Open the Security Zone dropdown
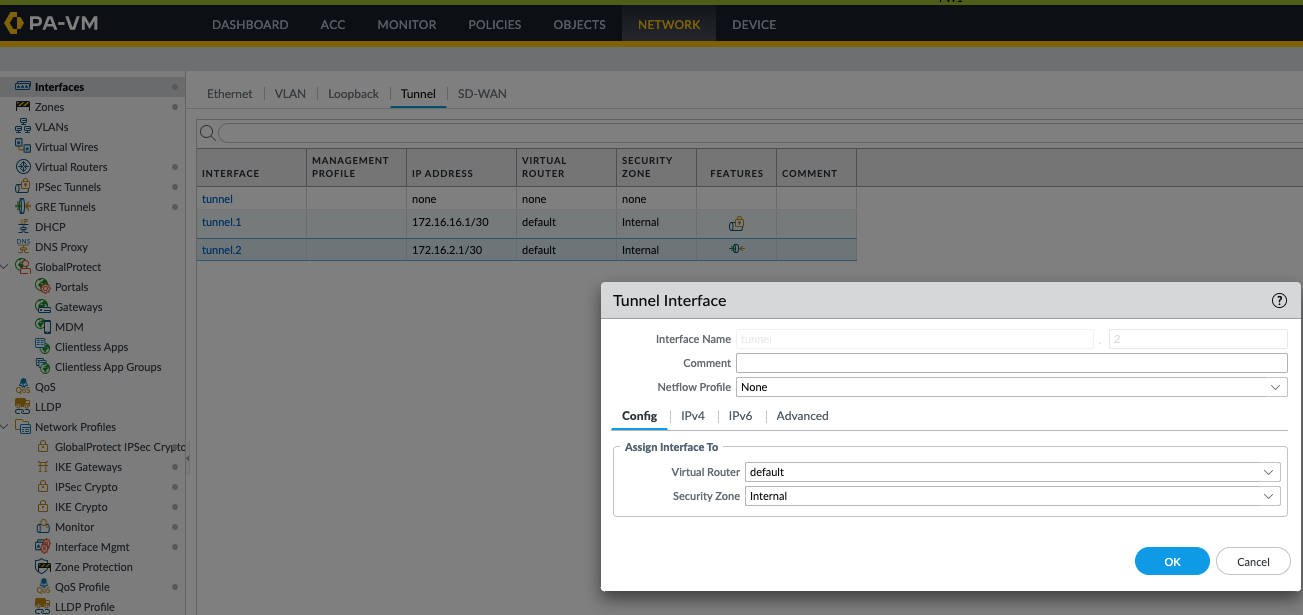1303x615 pixels. click(1013, 496)
